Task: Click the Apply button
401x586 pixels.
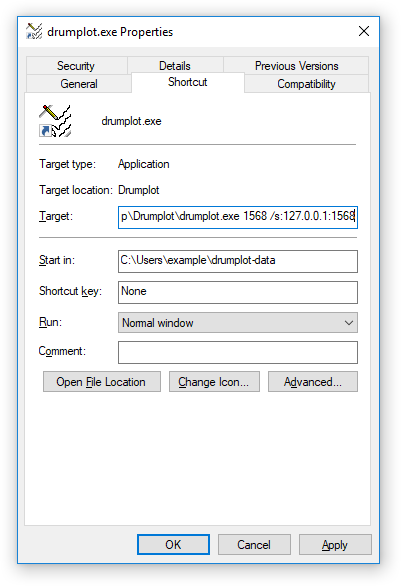Action: pyautogui.click(x=335, y=545)
